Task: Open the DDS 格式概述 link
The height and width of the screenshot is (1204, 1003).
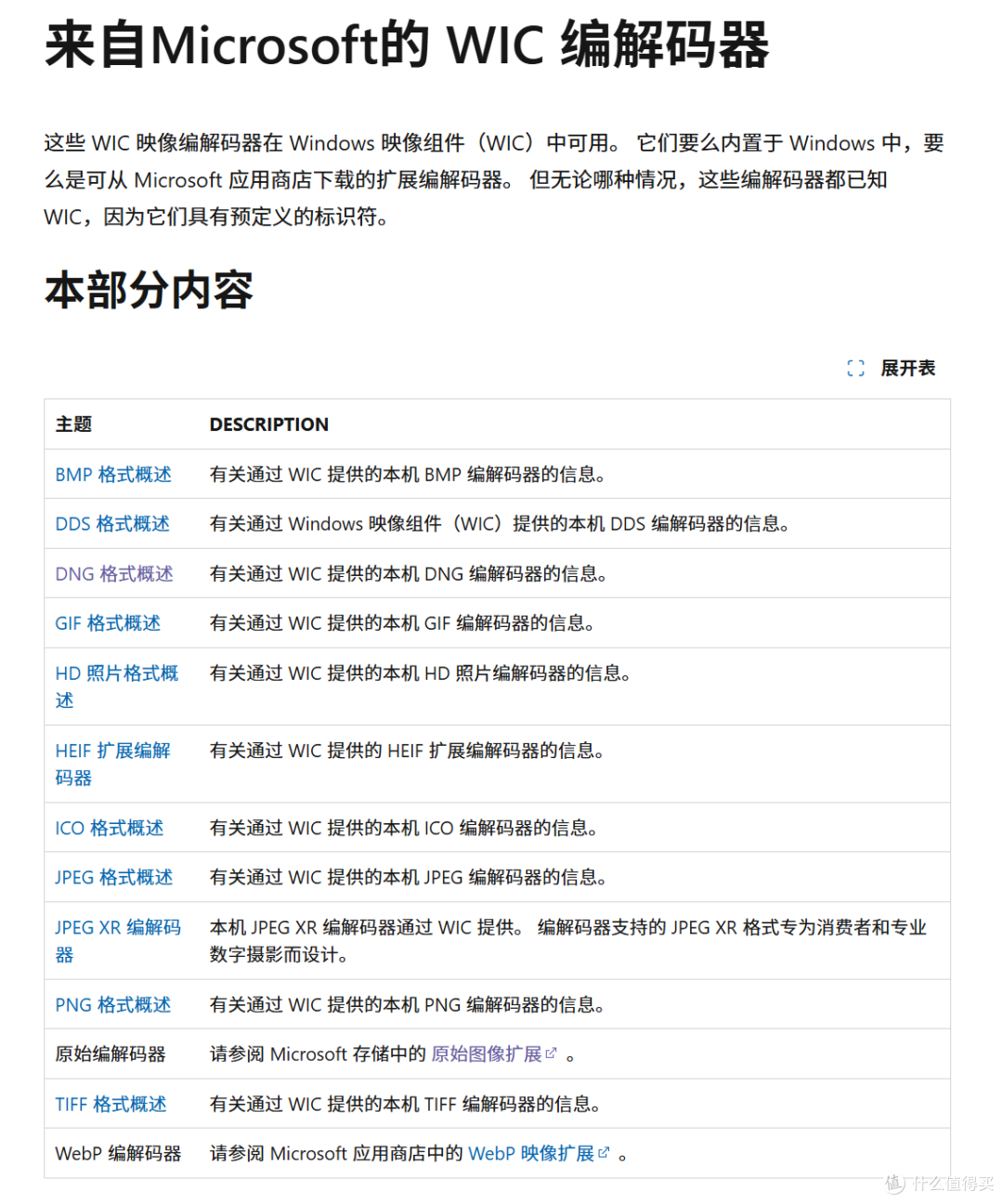Action: (112, 524)
